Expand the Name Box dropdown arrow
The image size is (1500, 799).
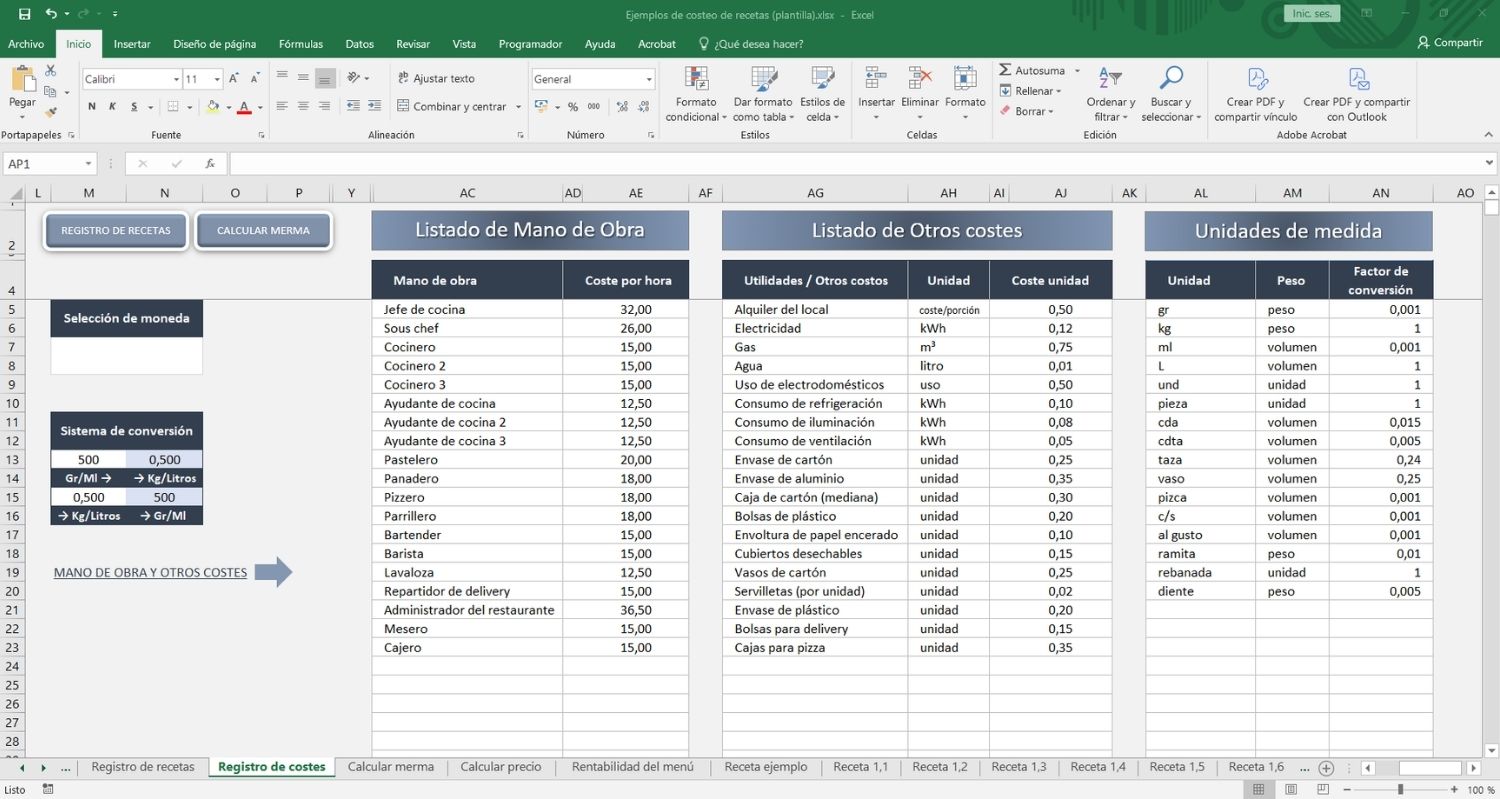pos(89,163)
